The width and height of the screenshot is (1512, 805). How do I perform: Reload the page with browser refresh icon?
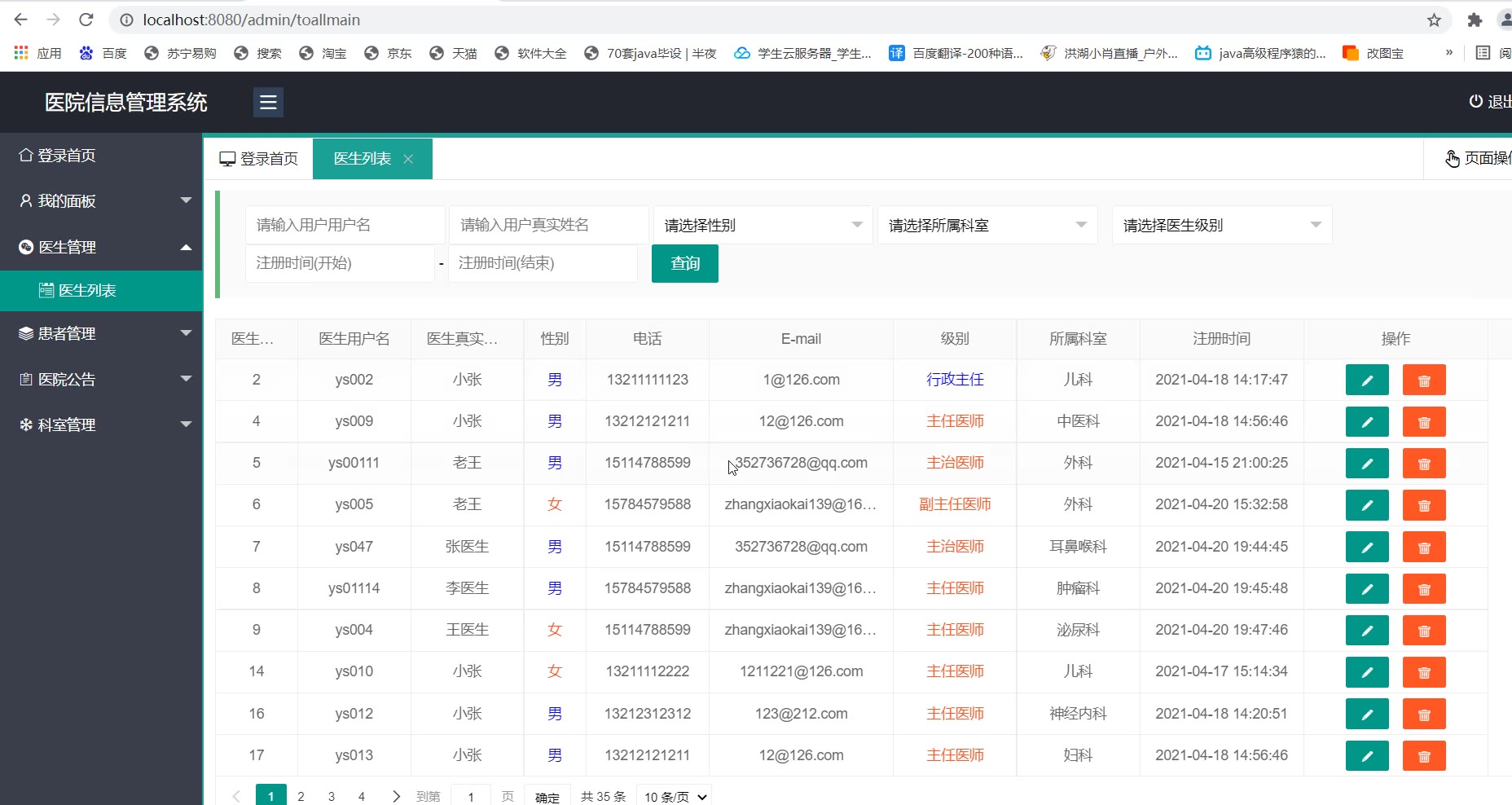[86, 20]
